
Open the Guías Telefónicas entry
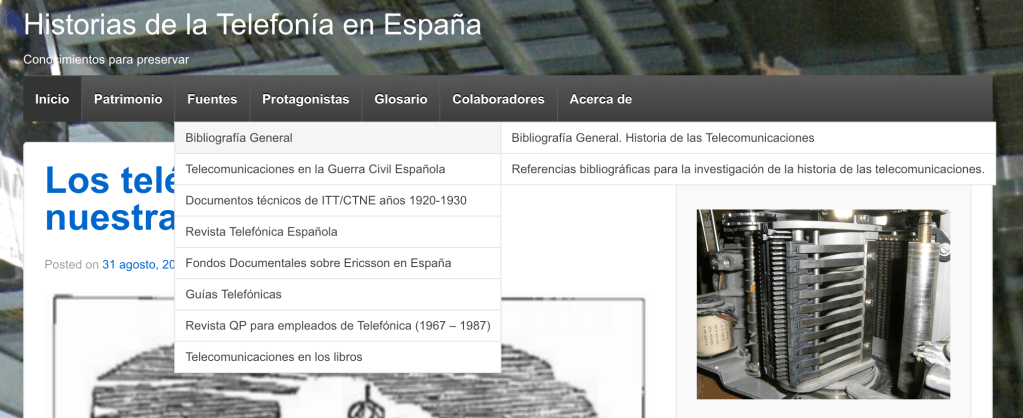pos(234,294)
